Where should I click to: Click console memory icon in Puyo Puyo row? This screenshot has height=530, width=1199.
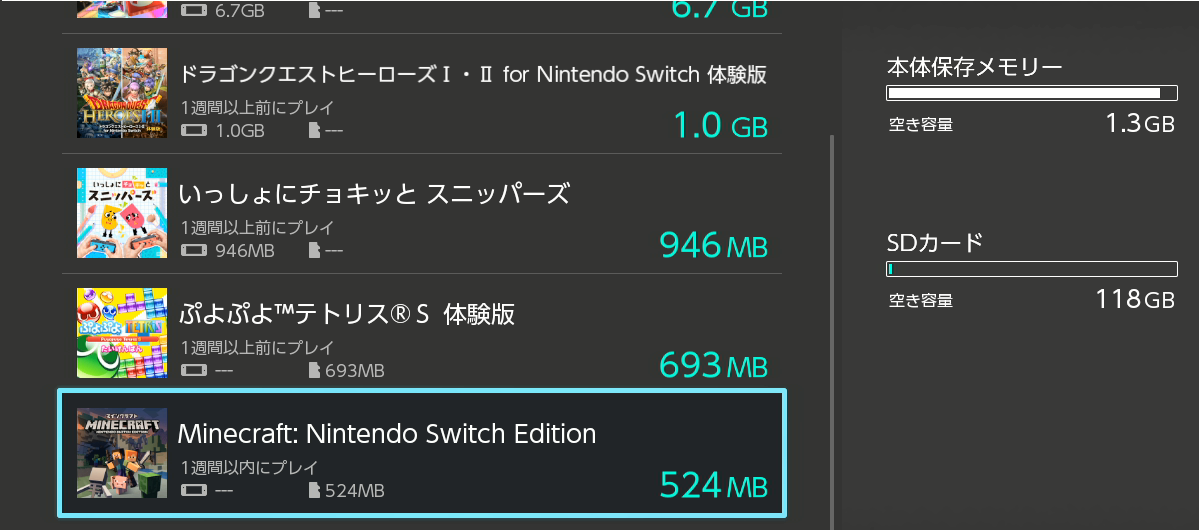[194, 371]
